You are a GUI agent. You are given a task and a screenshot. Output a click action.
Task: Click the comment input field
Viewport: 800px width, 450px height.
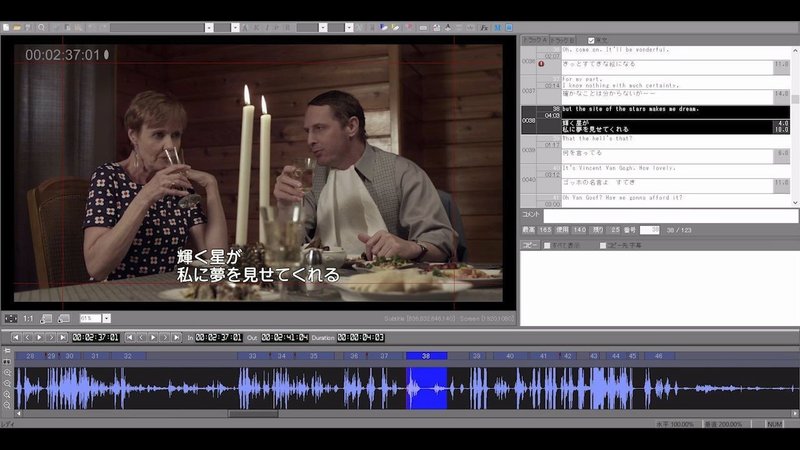click(x=670, y=216)
